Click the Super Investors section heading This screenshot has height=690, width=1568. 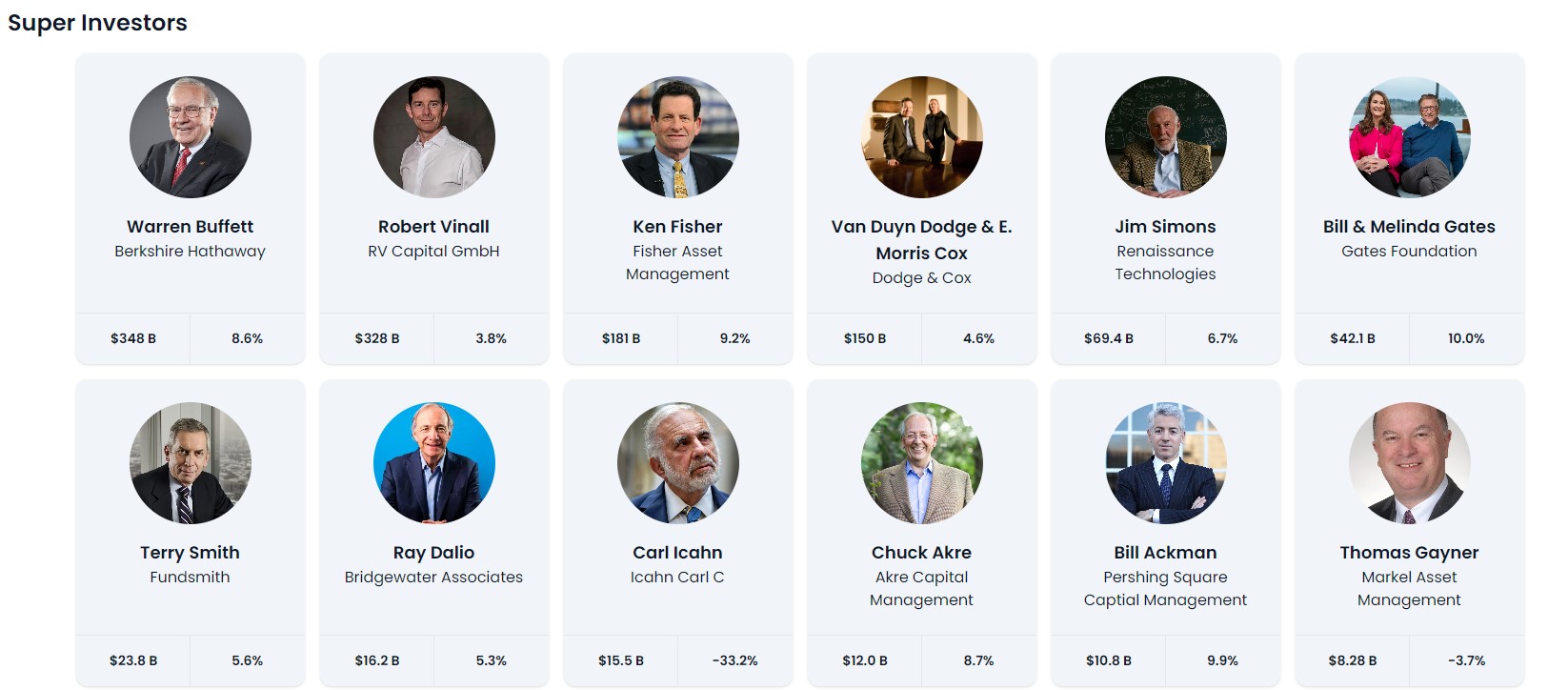click(97, 23)
